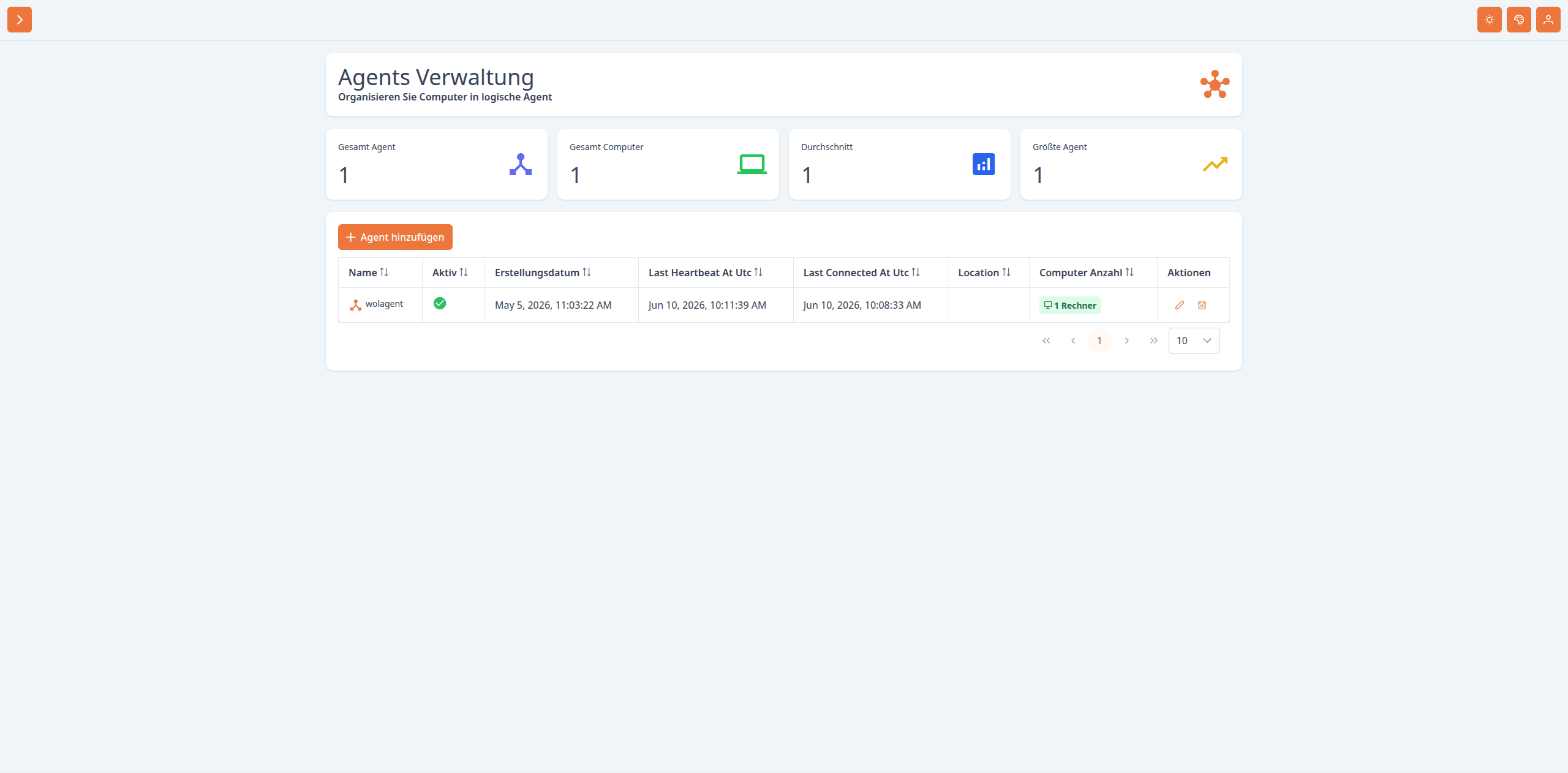
Task: Click the wolagent agent icon
Action: [x=355, y=305]
